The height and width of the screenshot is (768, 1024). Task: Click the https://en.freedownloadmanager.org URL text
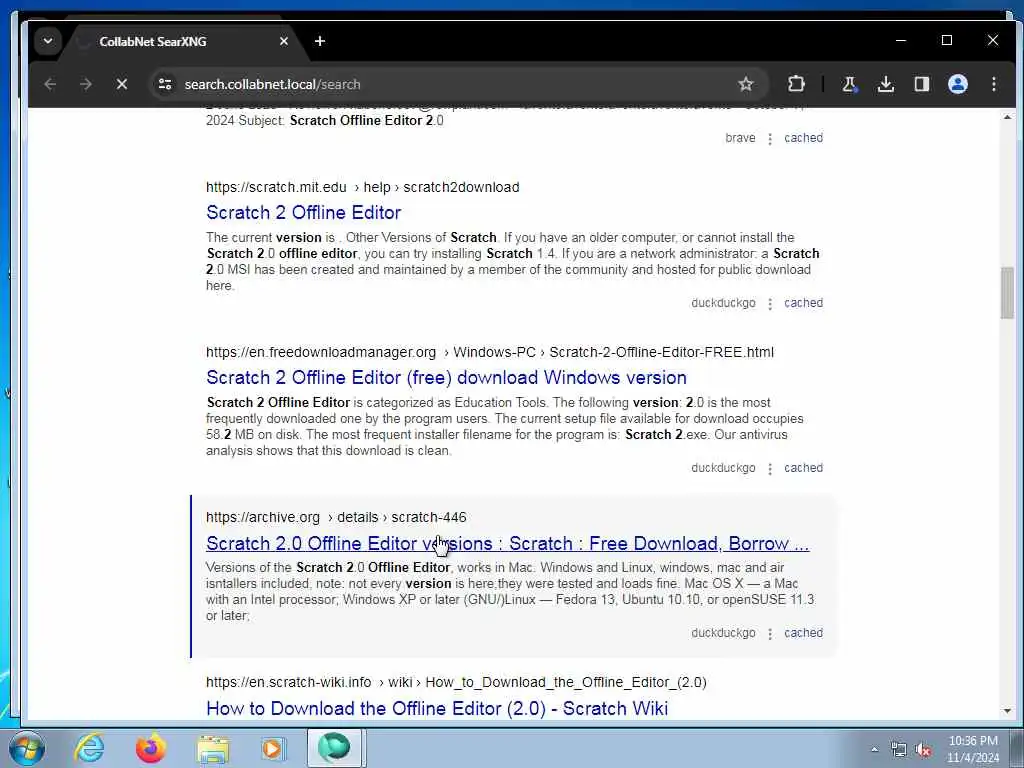point(321,353)
